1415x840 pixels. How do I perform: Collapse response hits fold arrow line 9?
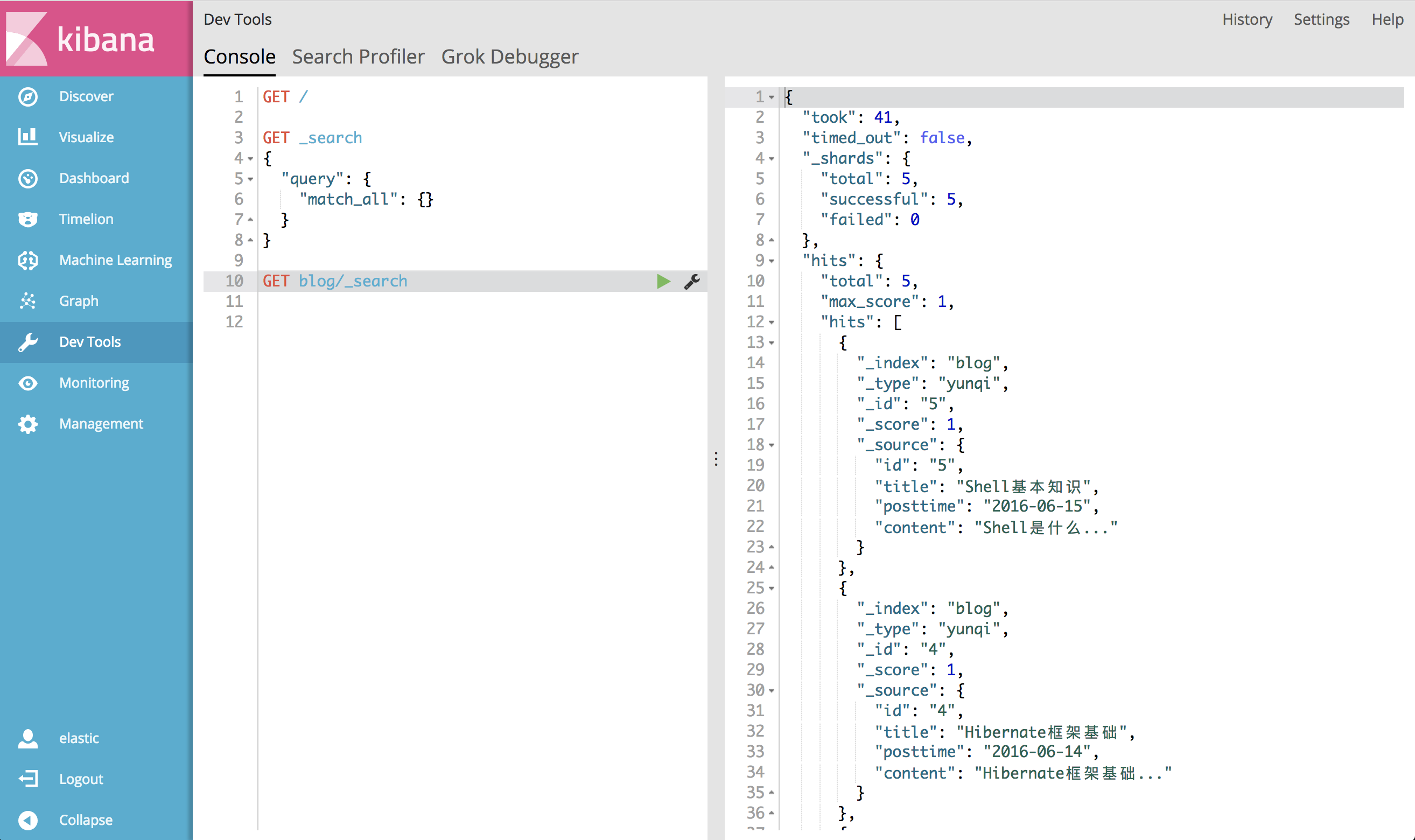click(772, 261)
